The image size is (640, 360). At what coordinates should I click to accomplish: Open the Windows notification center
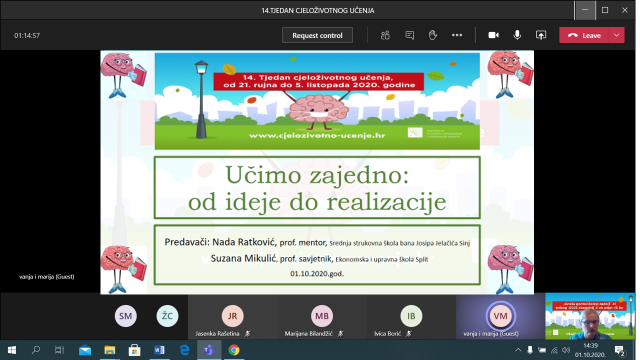(x=620, y=350)
